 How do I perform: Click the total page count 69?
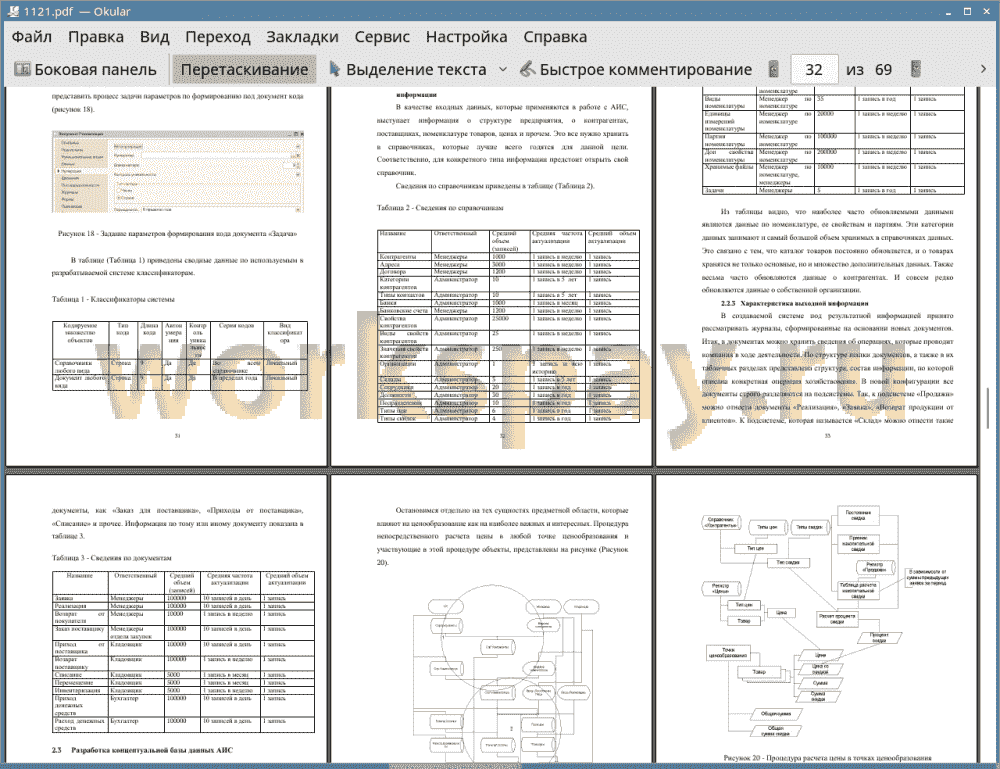coord(883,70)
